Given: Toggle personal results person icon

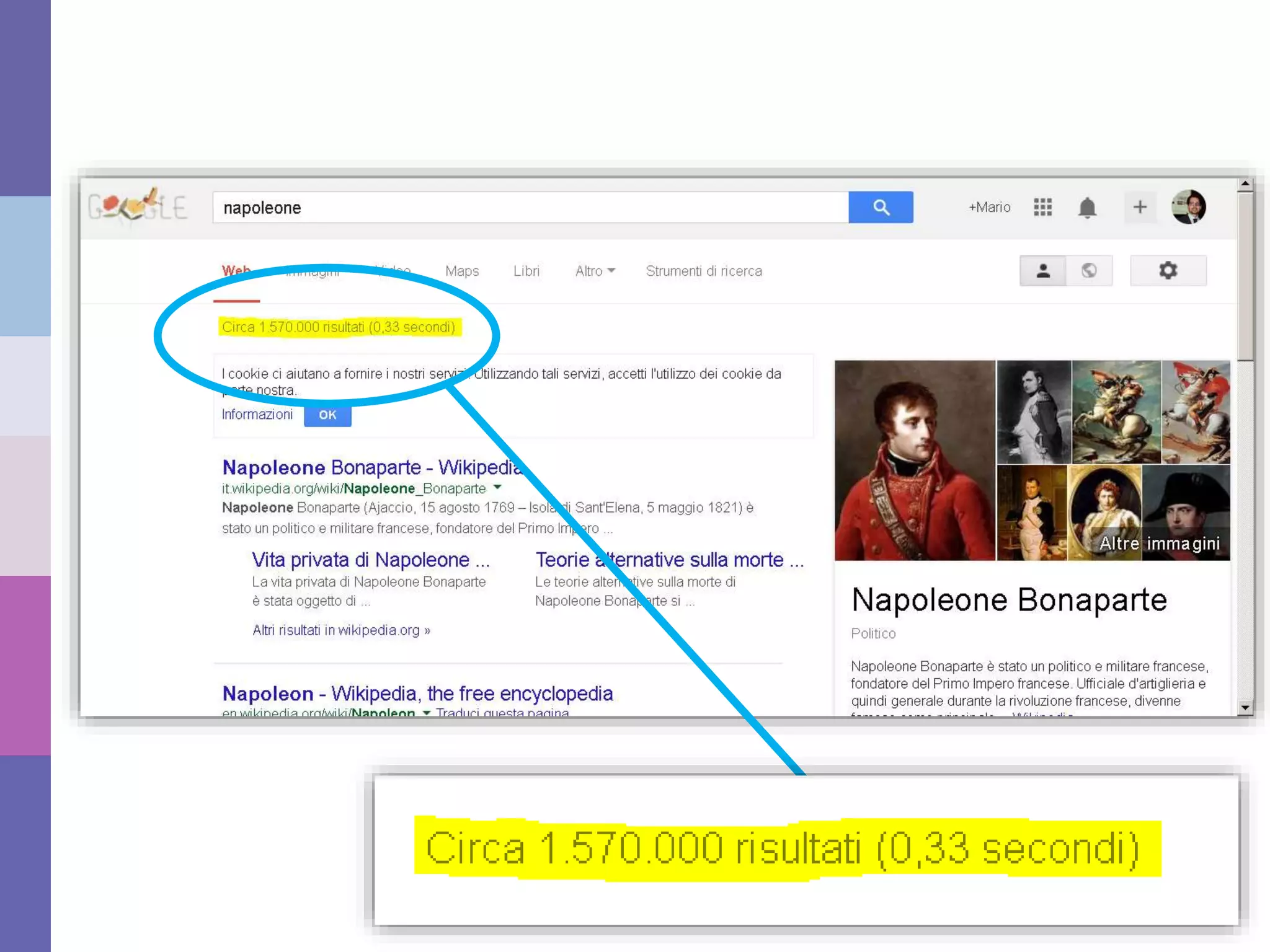Looking at the screenshot, I should pos(1043,270).
